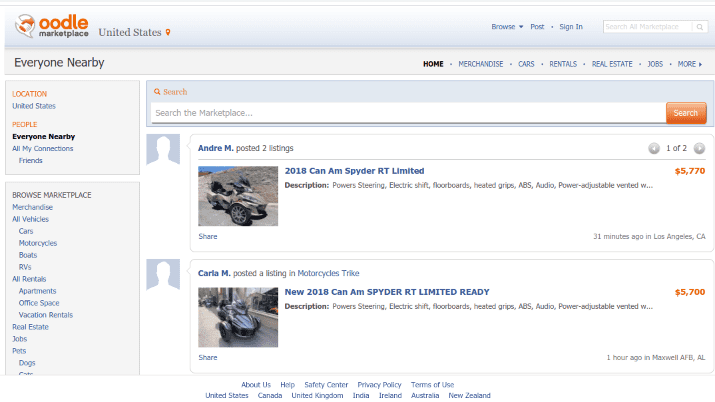Browse Jobs in the sidebar list
715x402 pixels.
20,339
